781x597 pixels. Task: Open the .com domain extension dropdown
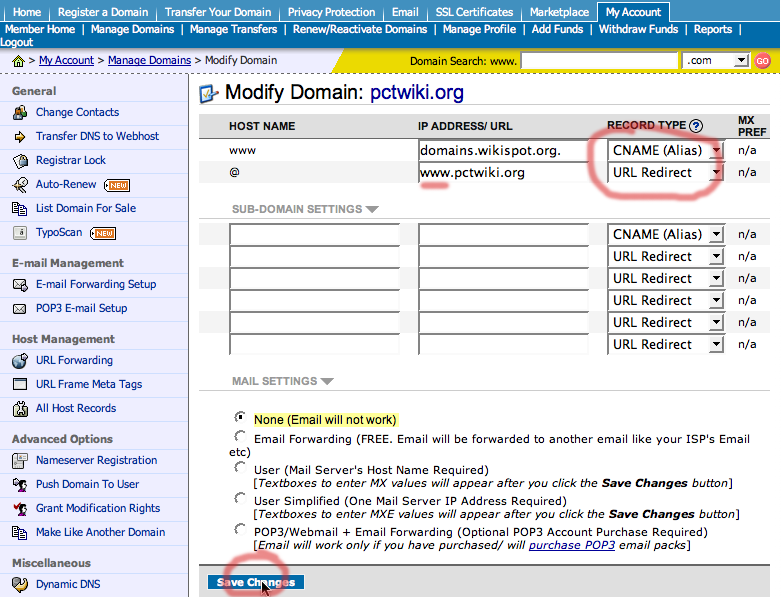[x=741, y=61]
